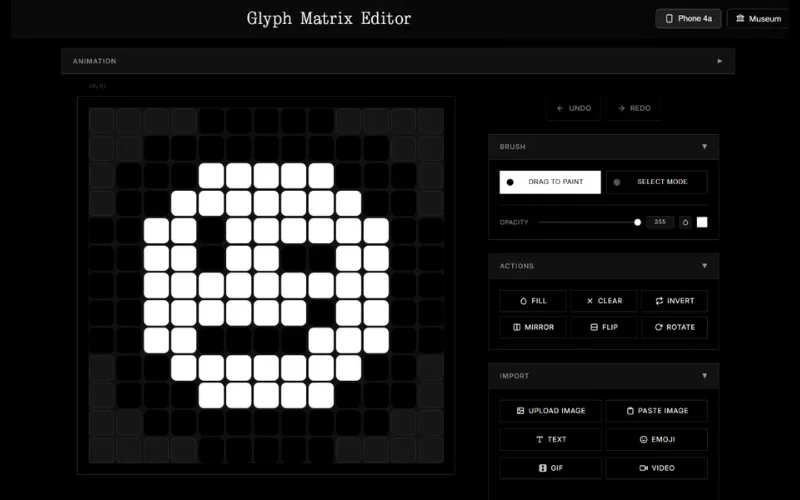
Task: Toggle the icon button beside the opacity value
Action: click(685, 222)
